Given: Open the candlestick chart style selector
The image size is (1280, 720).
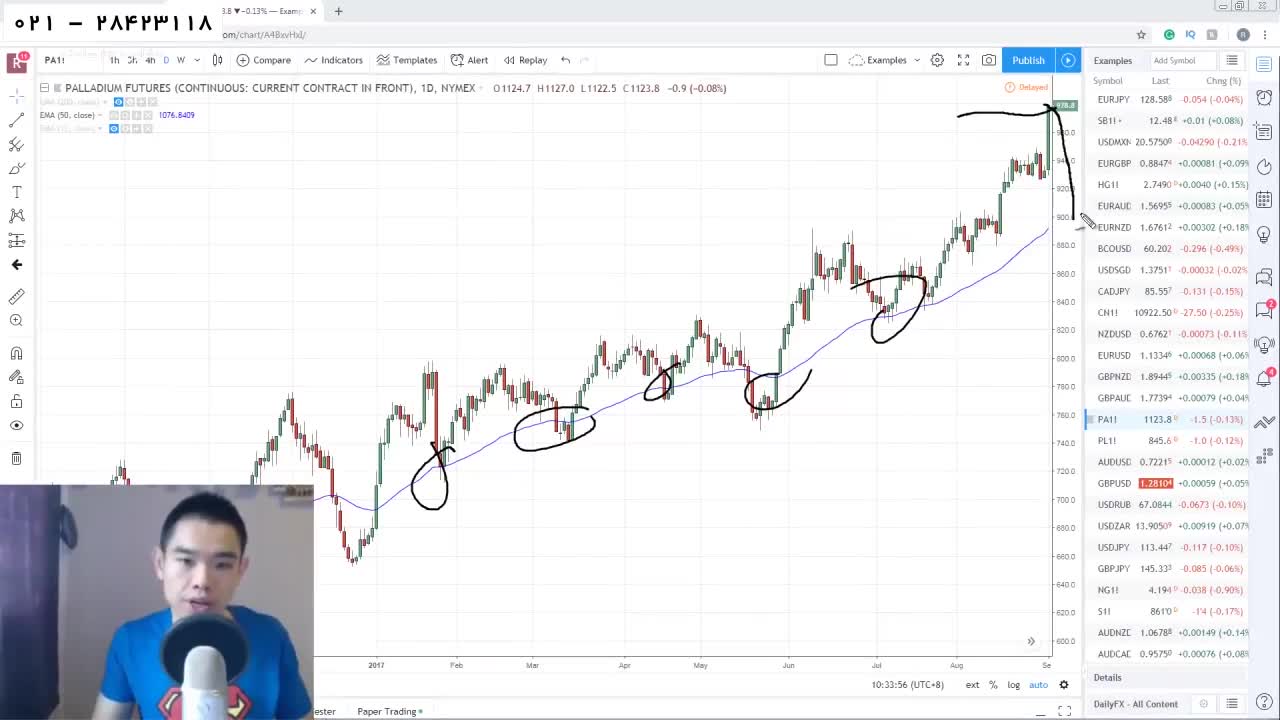Looking at the screenshot, I should click(217, 60).
